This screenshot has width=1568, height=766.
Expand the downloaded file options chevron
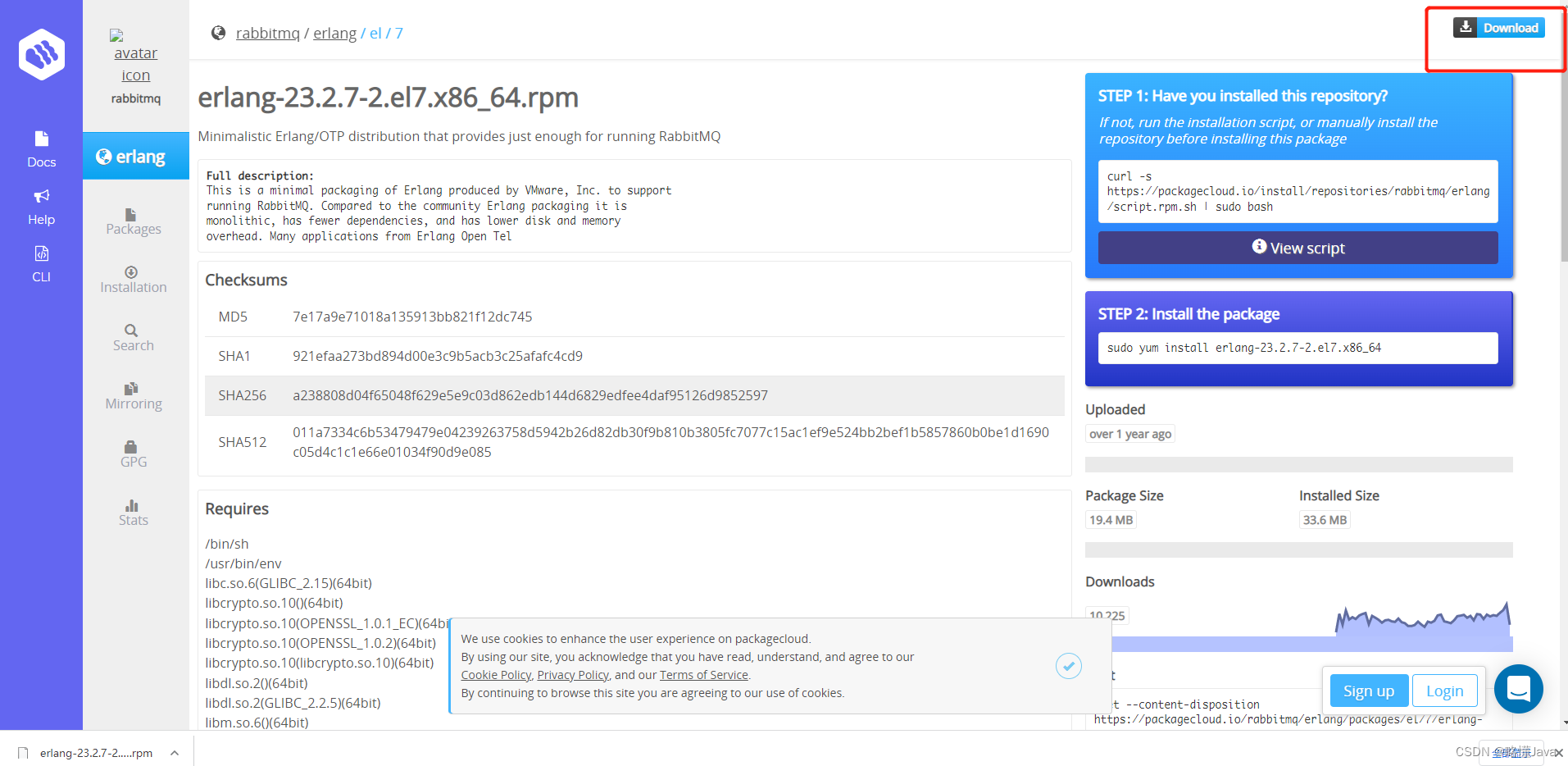point(175,753)
